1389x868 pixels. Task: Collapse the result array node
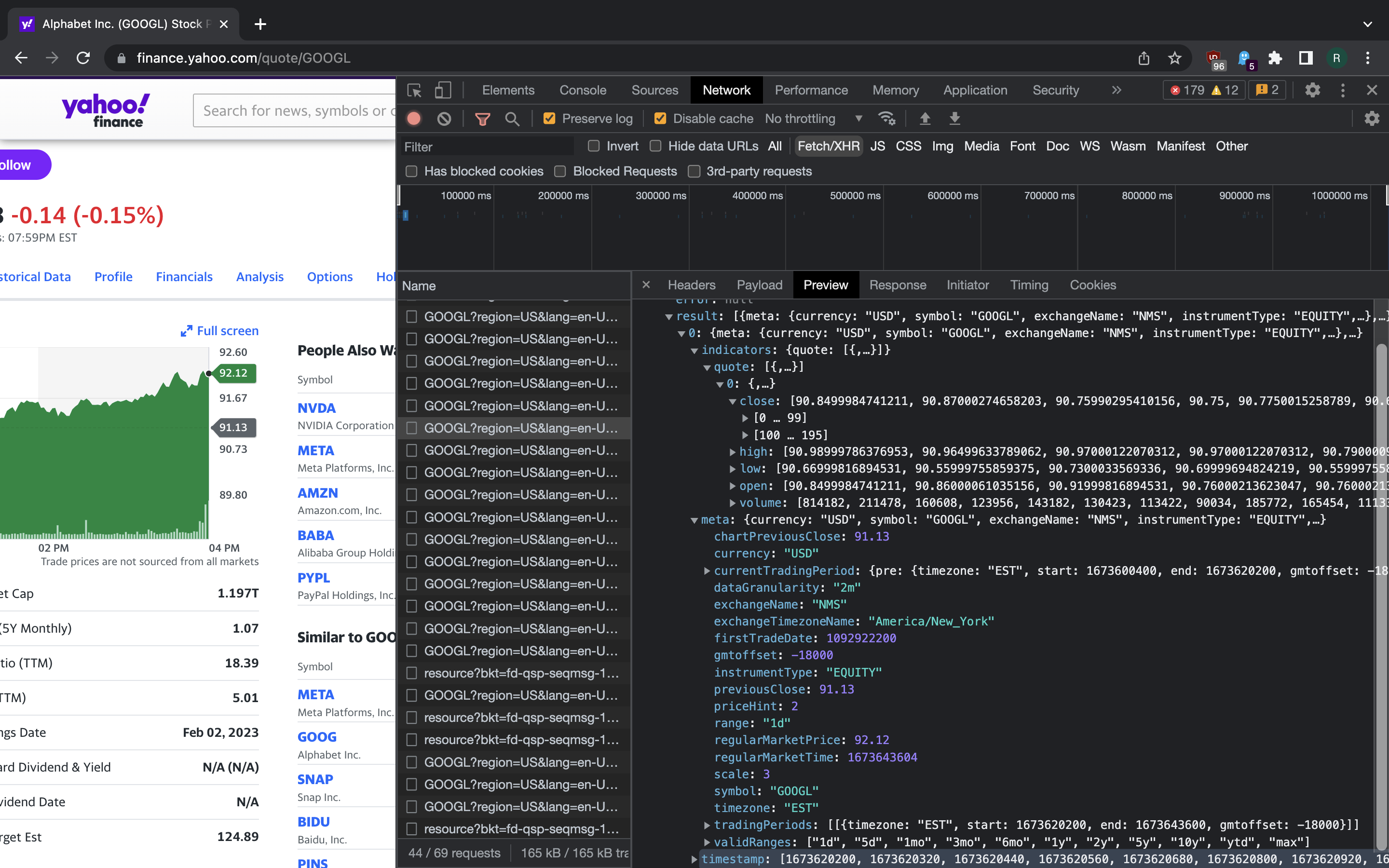point(668,317)
